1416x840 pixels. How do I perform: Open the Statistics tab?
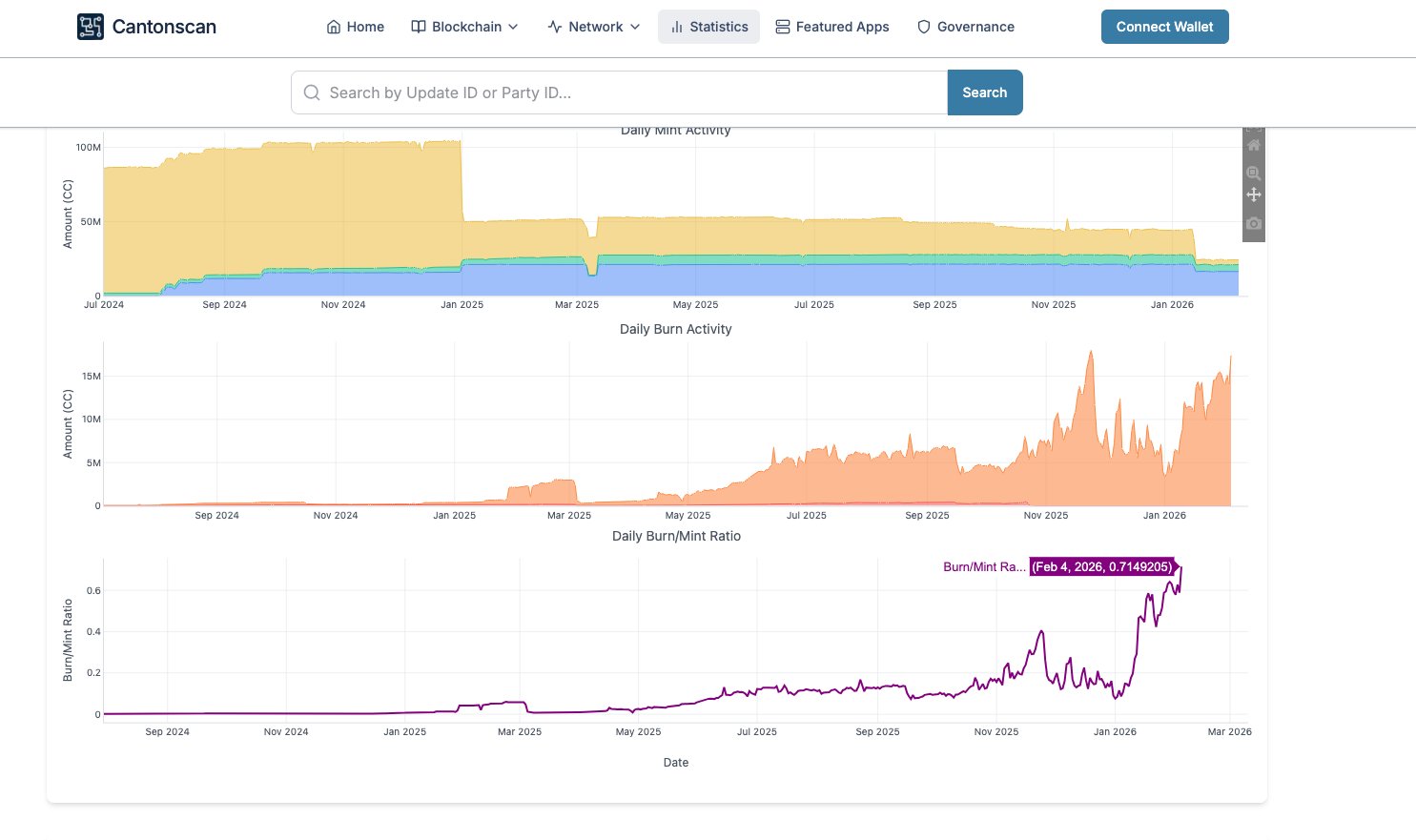708,27
